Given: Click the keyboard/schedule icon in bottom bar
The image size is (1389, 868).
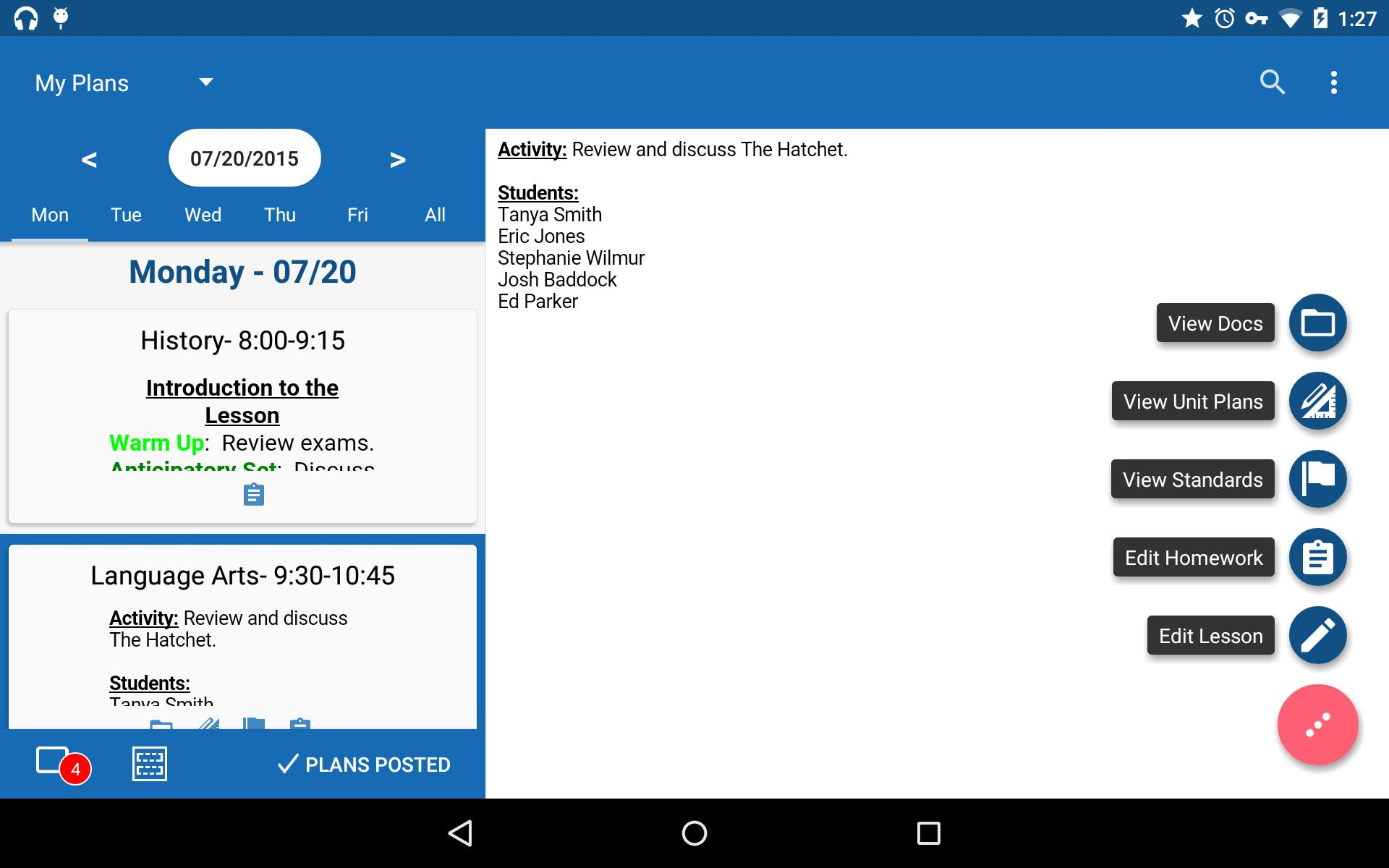Looking at the screenshot, I should click(x=150, y=764).
